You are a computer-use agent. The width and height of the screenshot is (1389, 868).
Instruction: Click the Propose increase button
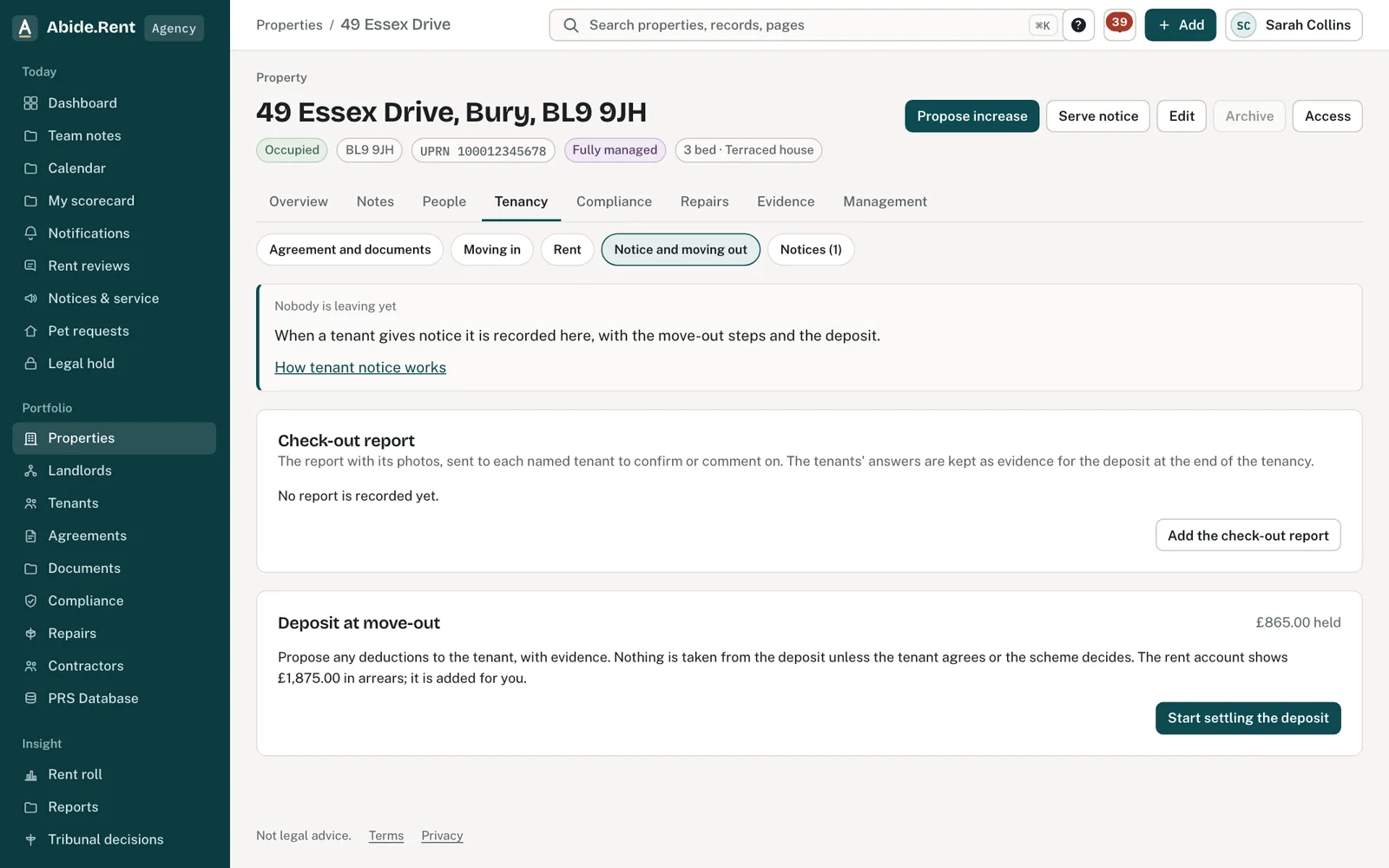tap(971, 116)
